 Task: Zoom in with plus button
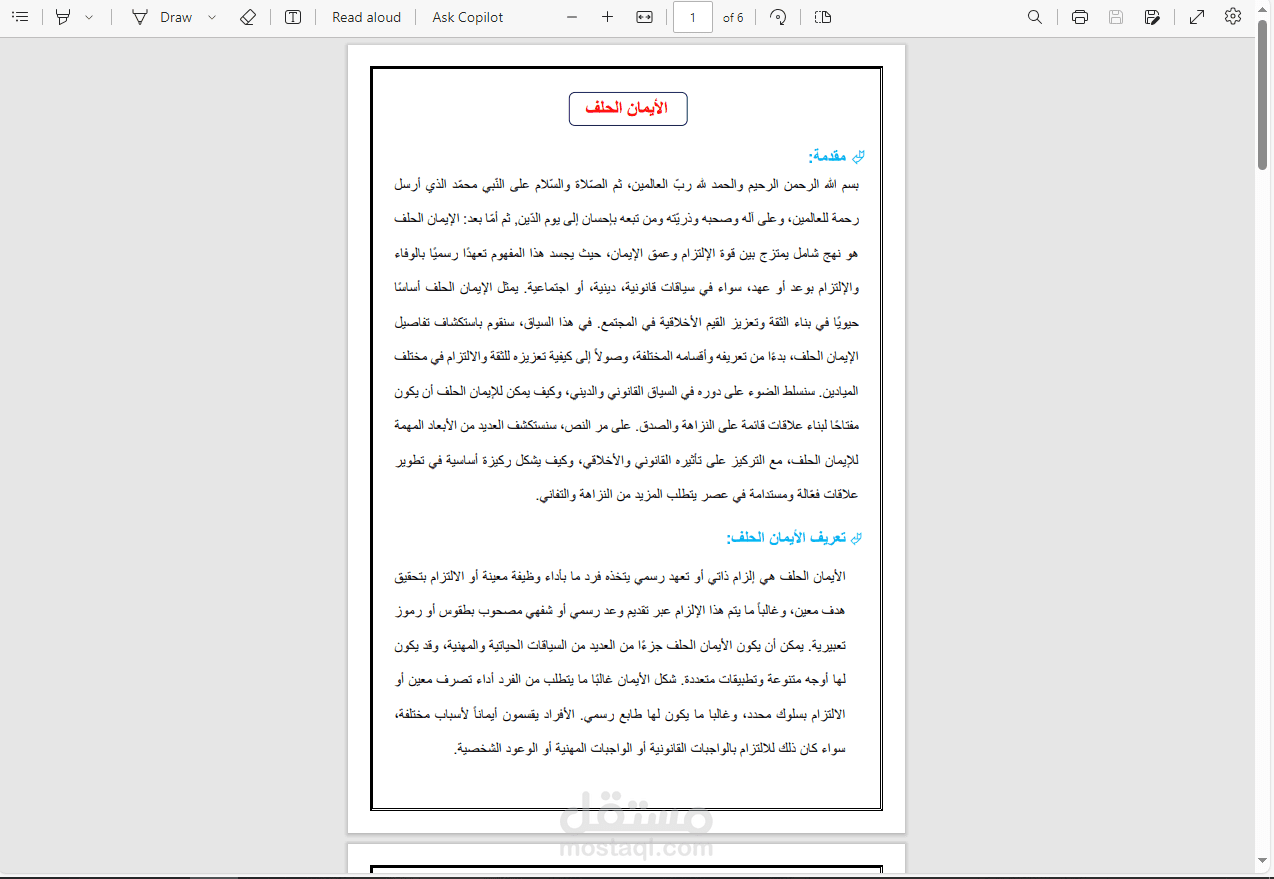(x=608, y=17)
